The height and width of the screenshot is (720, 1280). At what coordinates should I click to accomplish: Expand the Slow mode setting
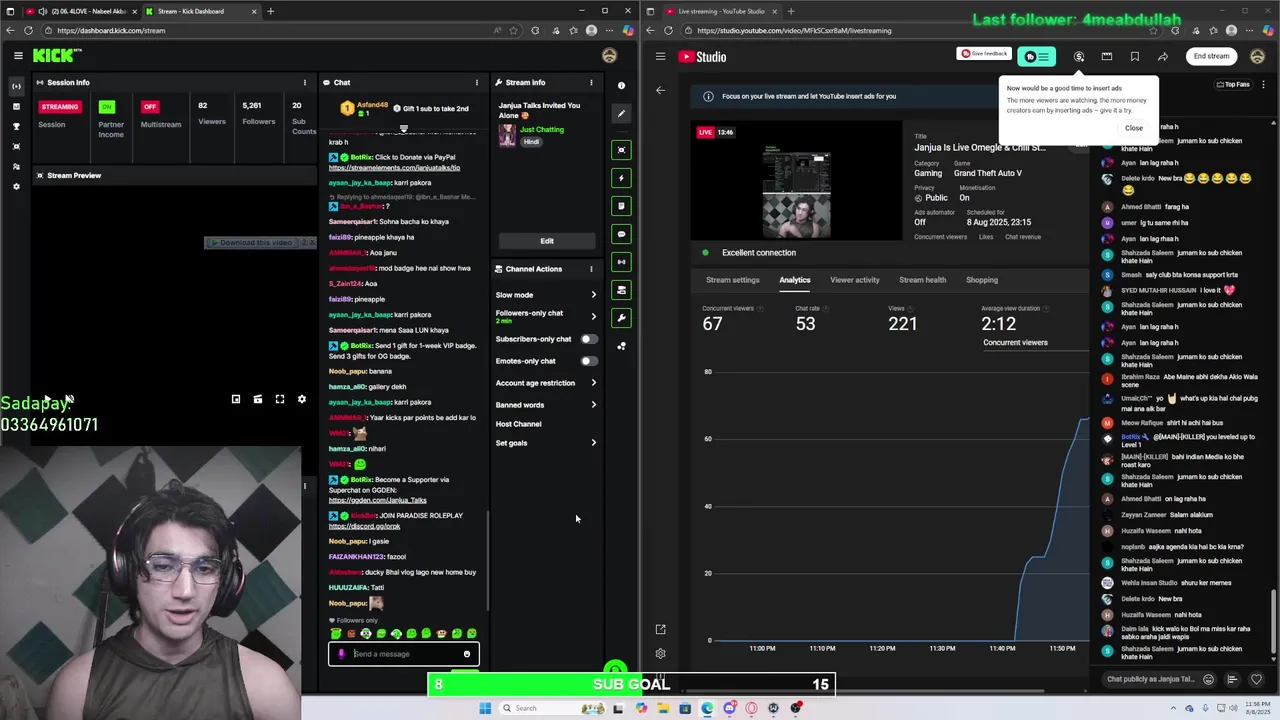(546, 295)
